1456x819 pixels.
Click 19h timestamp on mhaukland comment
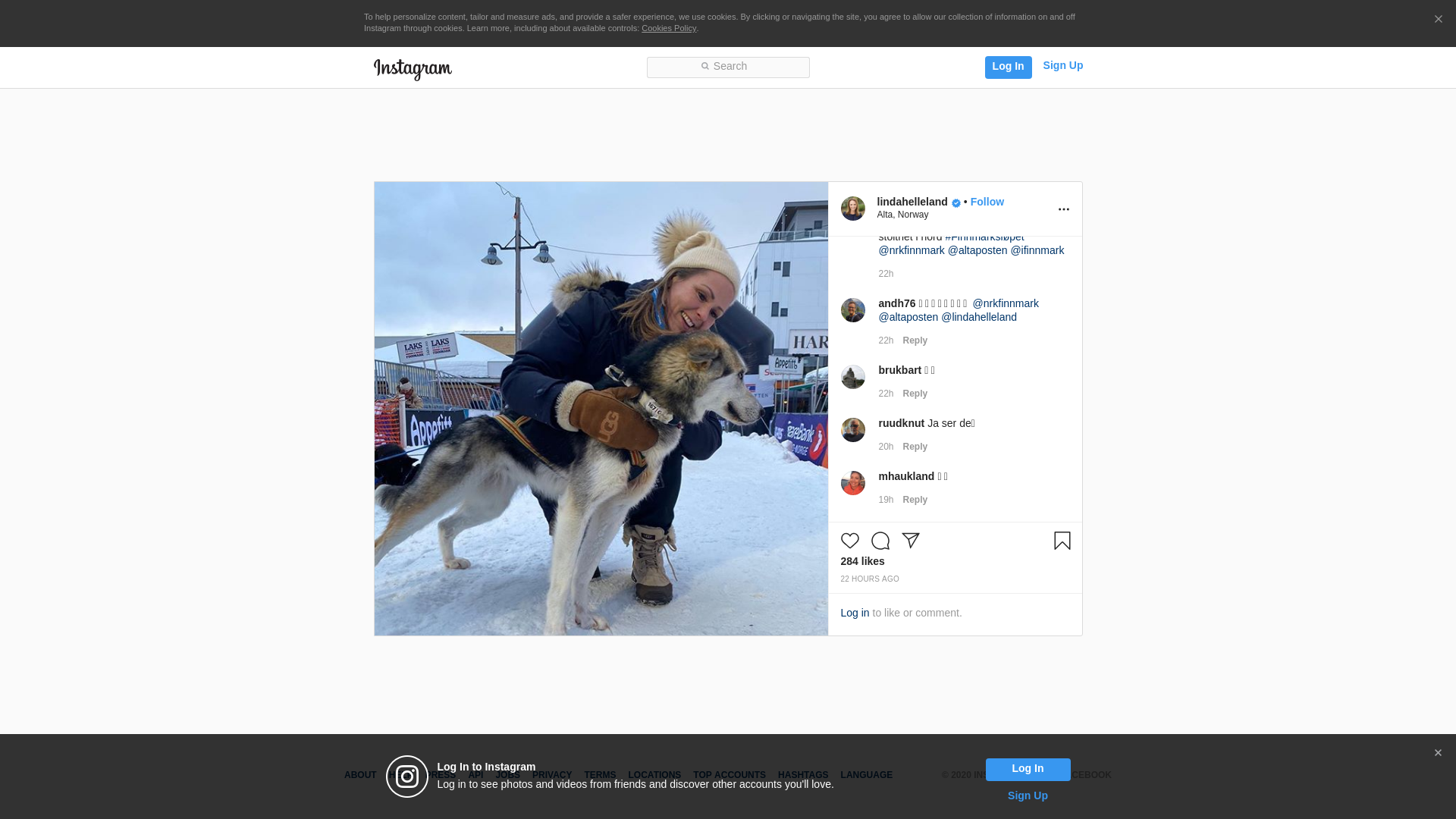(886, 500)
